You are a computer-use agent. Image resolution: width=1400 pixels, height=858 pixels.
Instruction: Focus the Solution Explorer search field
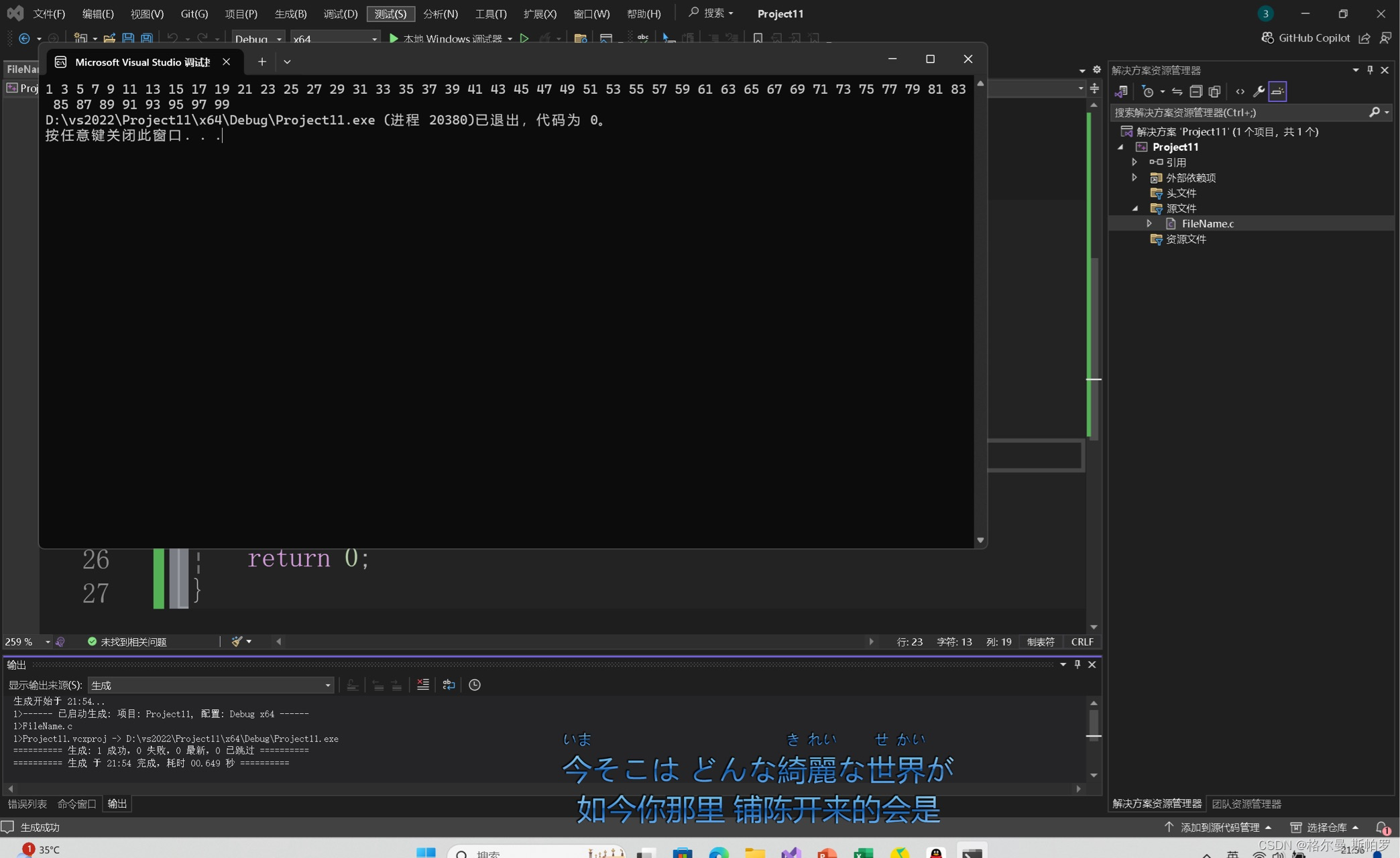pyautogui.click(x=1240, y=112)
